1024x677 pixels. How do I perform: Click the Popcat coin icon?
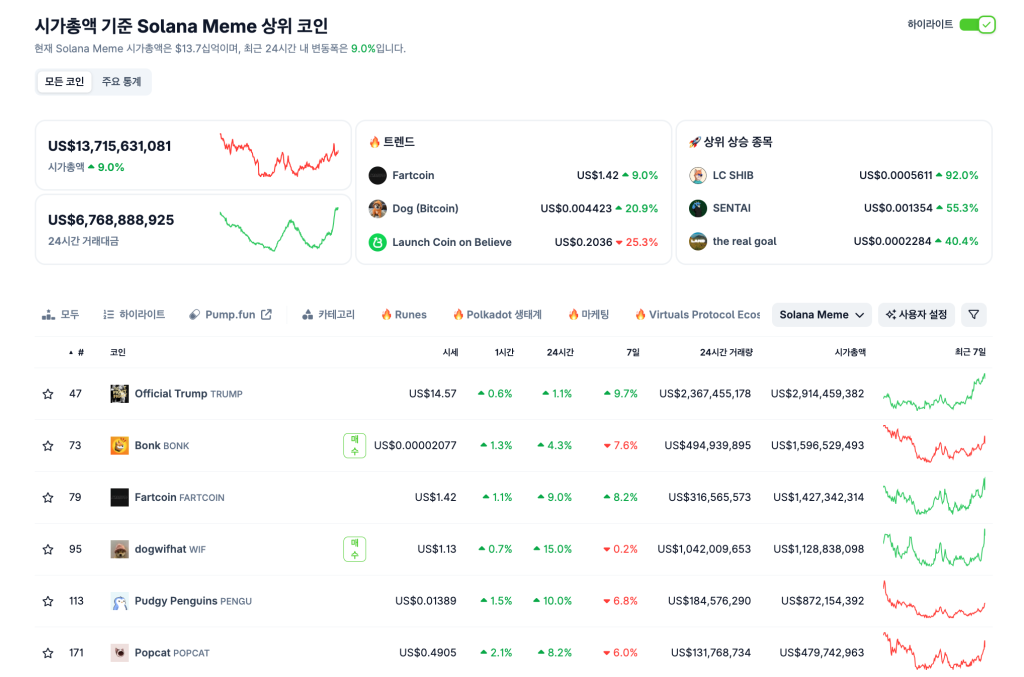pos(119,653)
